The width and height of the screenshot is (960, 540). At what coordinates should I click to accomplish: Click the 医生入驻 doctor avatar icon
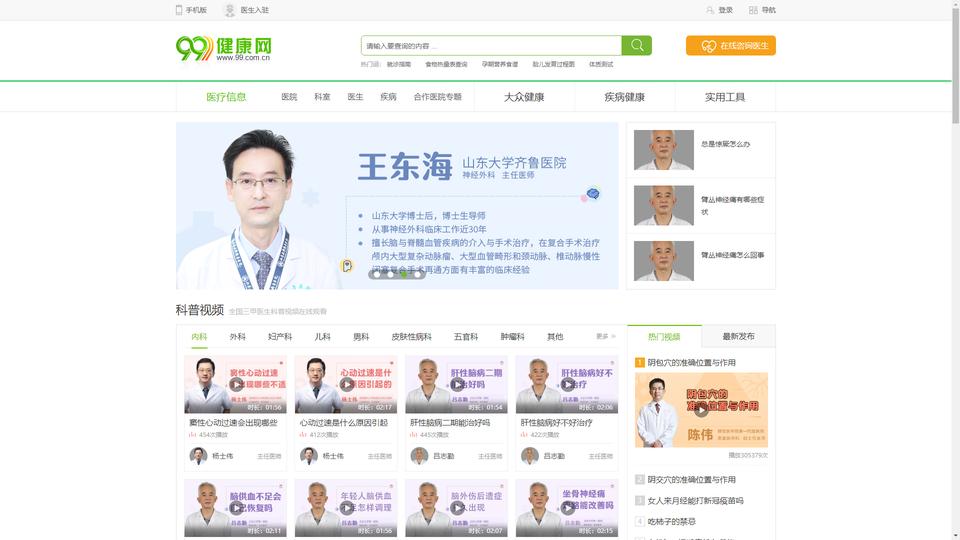click(x=230, y=10)
